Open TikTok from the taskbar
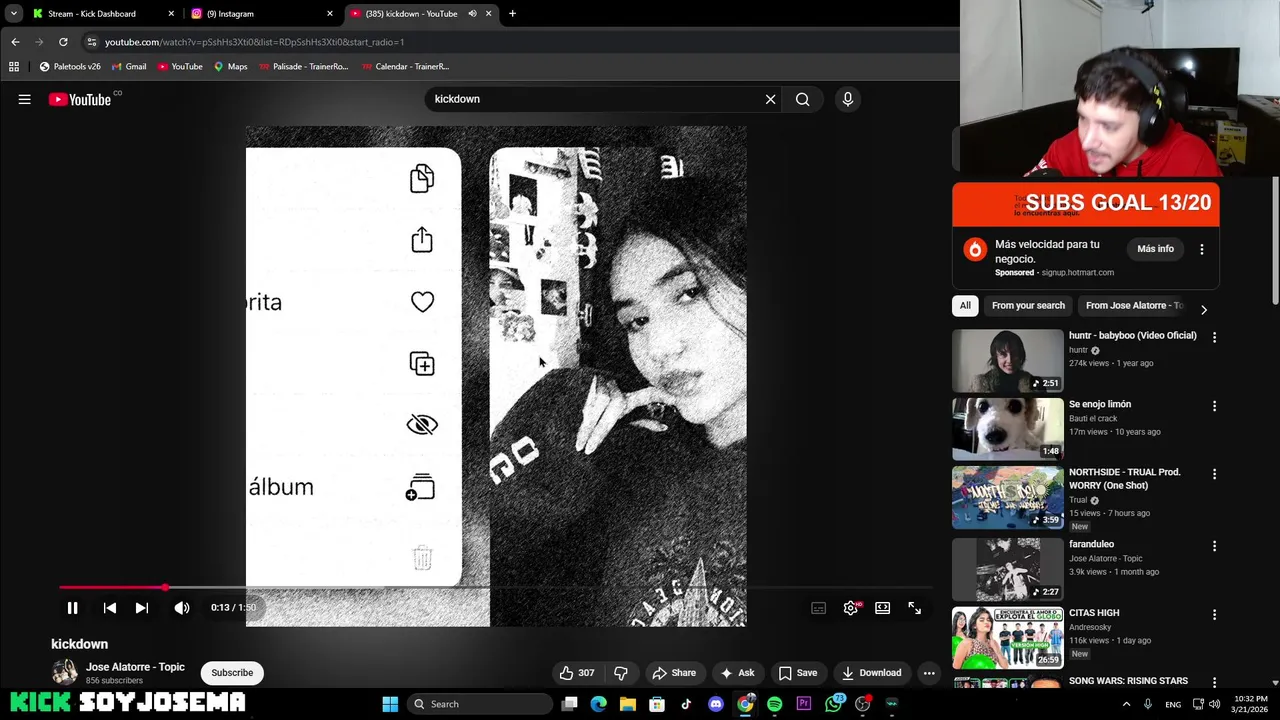The height and width of the screenshot is (720, 1280). 686,704
